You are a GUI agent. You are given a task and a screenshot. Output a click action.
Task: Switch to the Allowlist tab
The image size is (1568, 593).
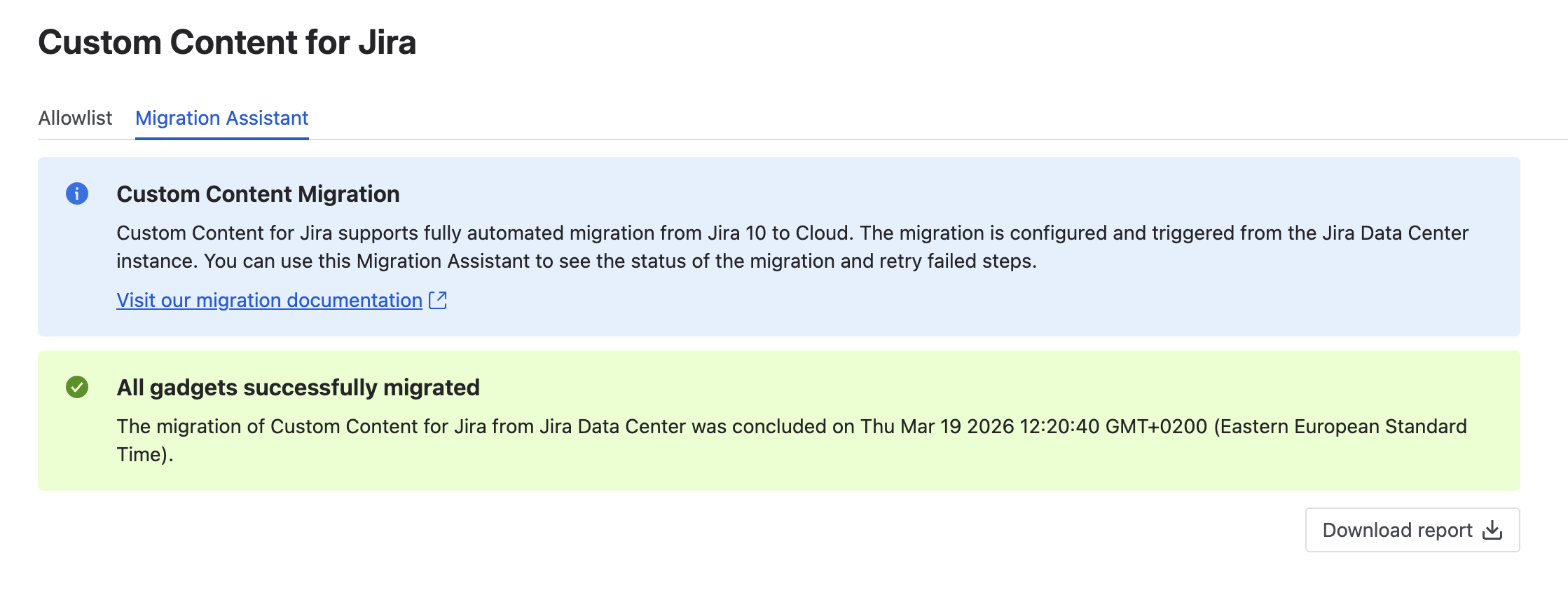(76, 118)
